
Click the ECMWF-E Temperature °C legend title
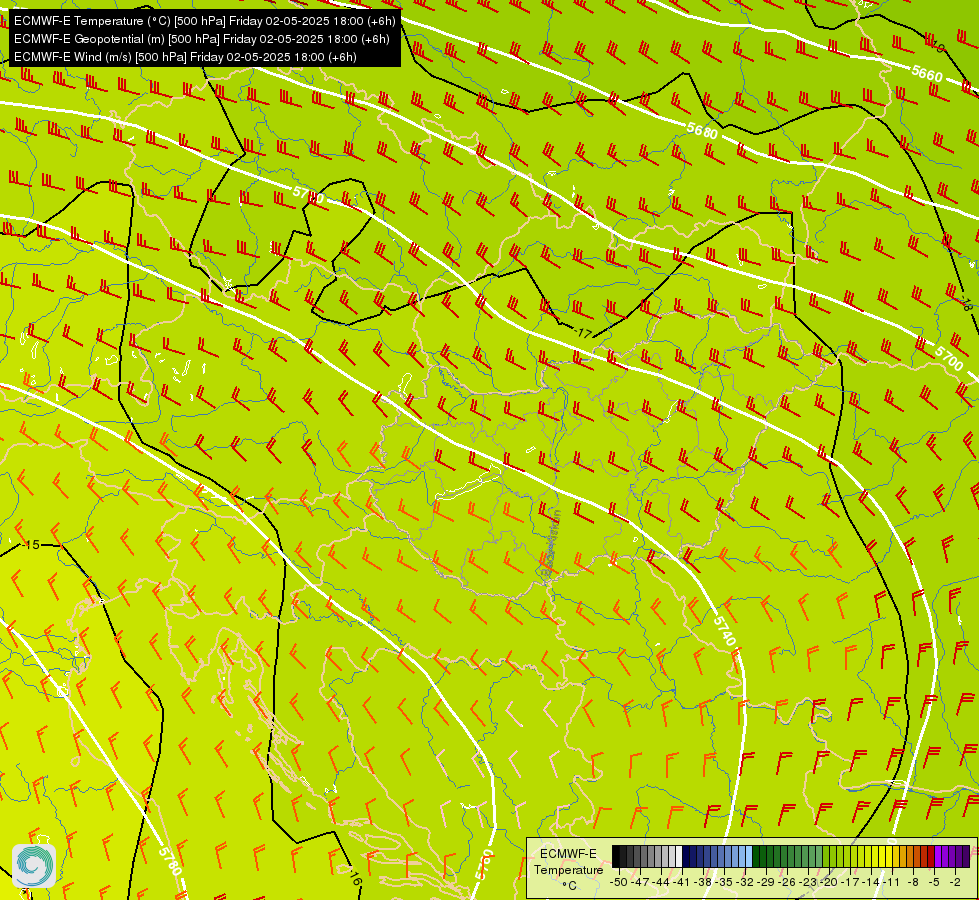pyautogui.click(x=569, y=869)
